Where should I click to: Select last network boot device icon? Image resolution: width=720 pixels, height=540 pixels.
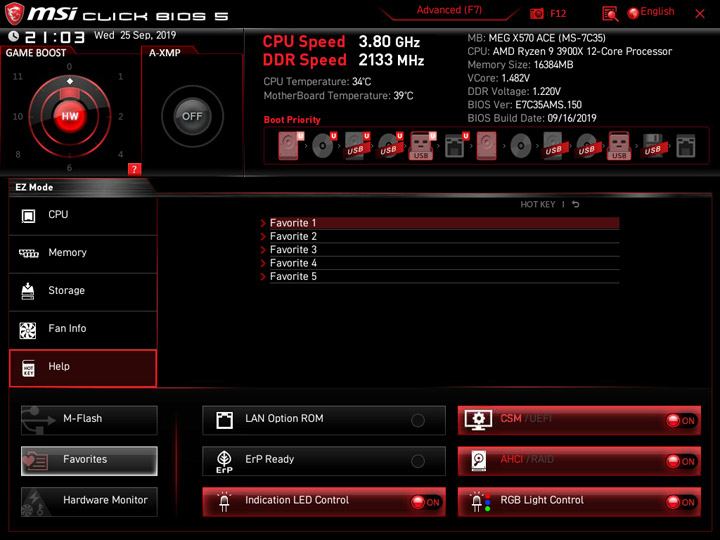(x=686, y=146)
